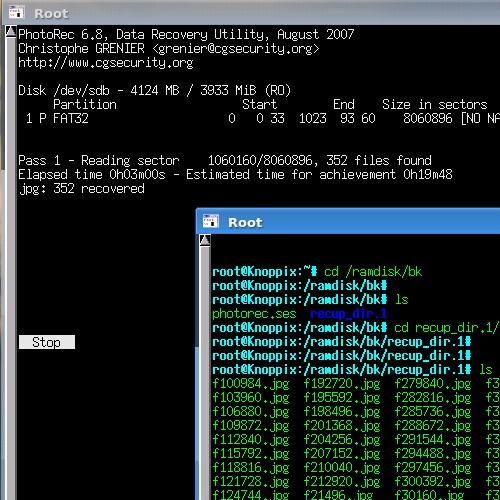
Task: Click file name f300392.jpg
Action: [x=433, y=482]
